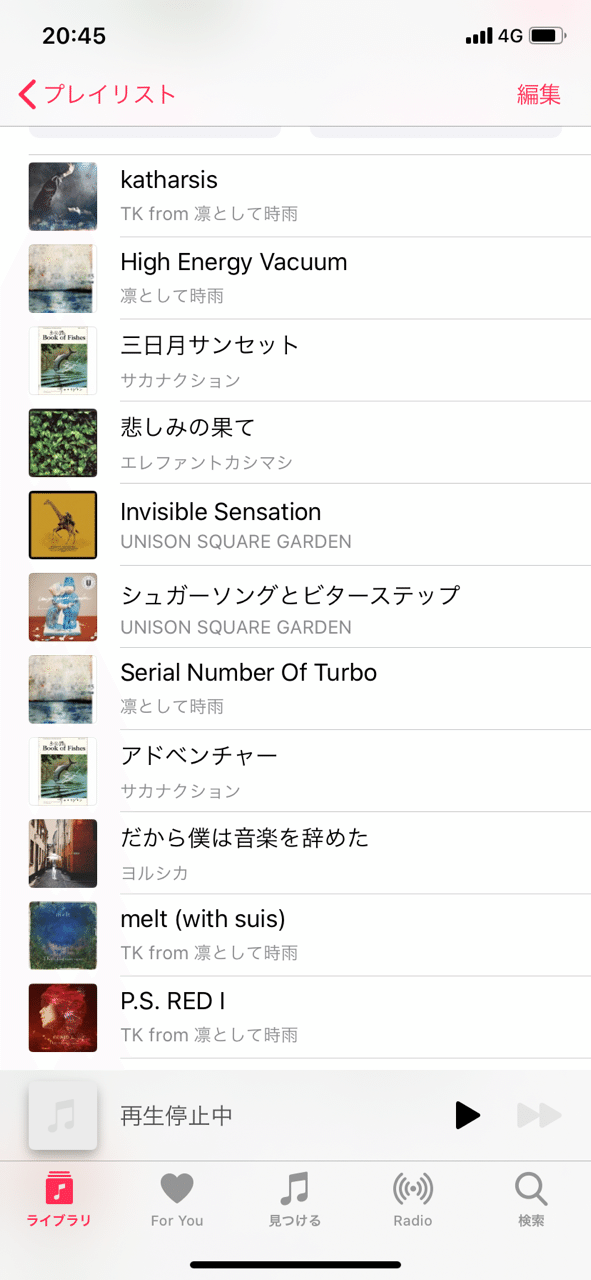
Task: Tap the katharsis album artwork
Action: (x=63, y=196)
